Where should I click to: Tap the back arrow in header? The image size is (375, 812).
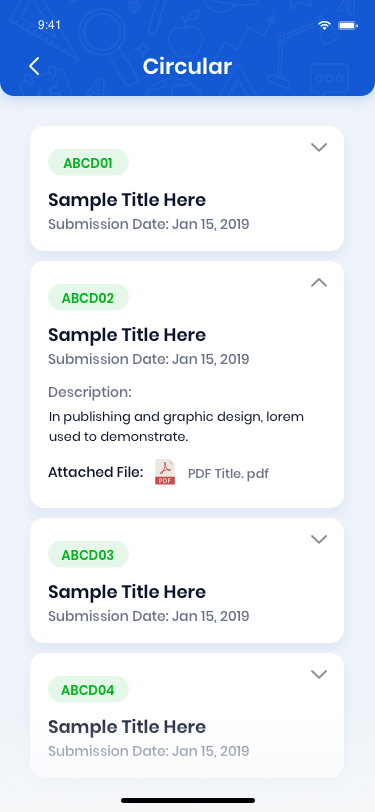tap(34, 66)
